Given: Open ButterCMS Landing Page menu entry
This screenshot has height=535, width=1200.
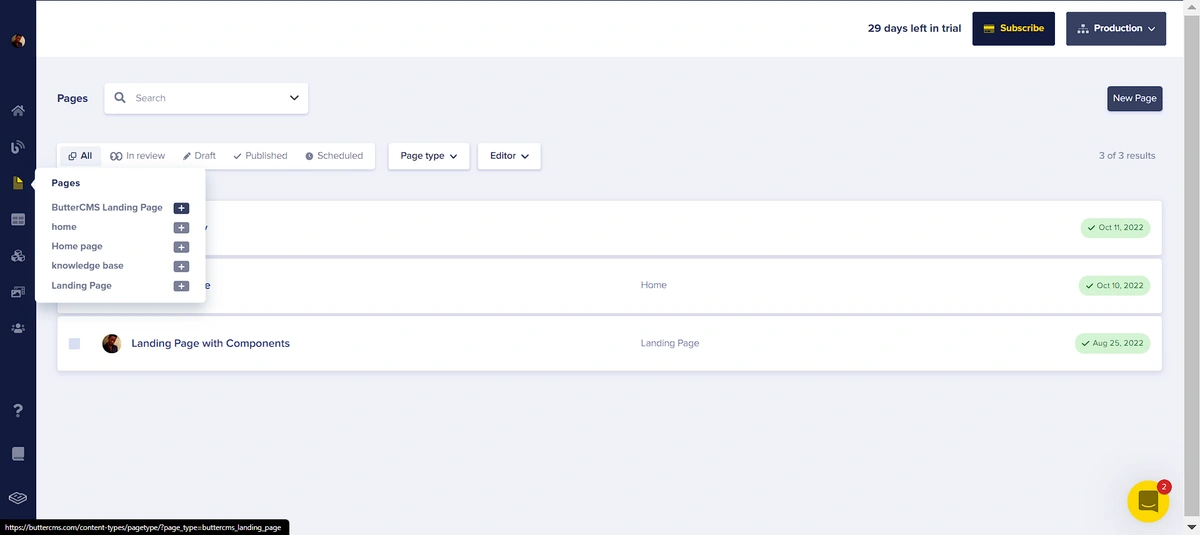Looking at the screenshot, I should click(x=107, y=208).
